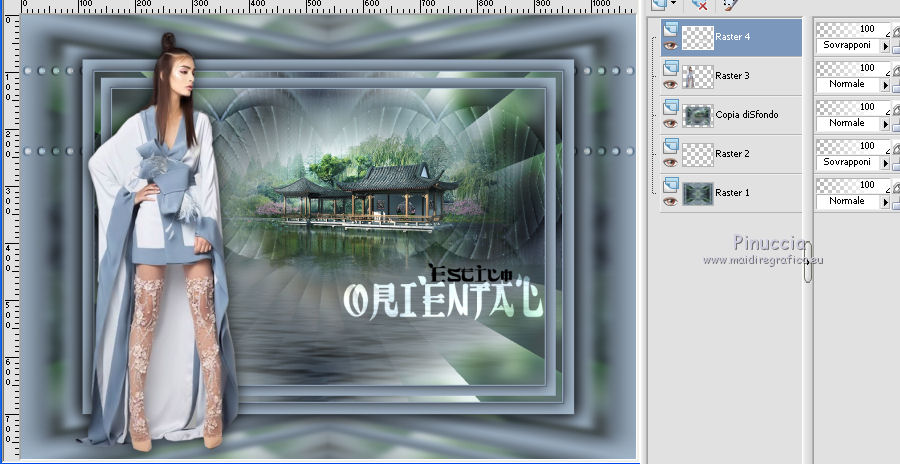
Task: Click Raster 4 layer type icon
Action: click(670, 30)
